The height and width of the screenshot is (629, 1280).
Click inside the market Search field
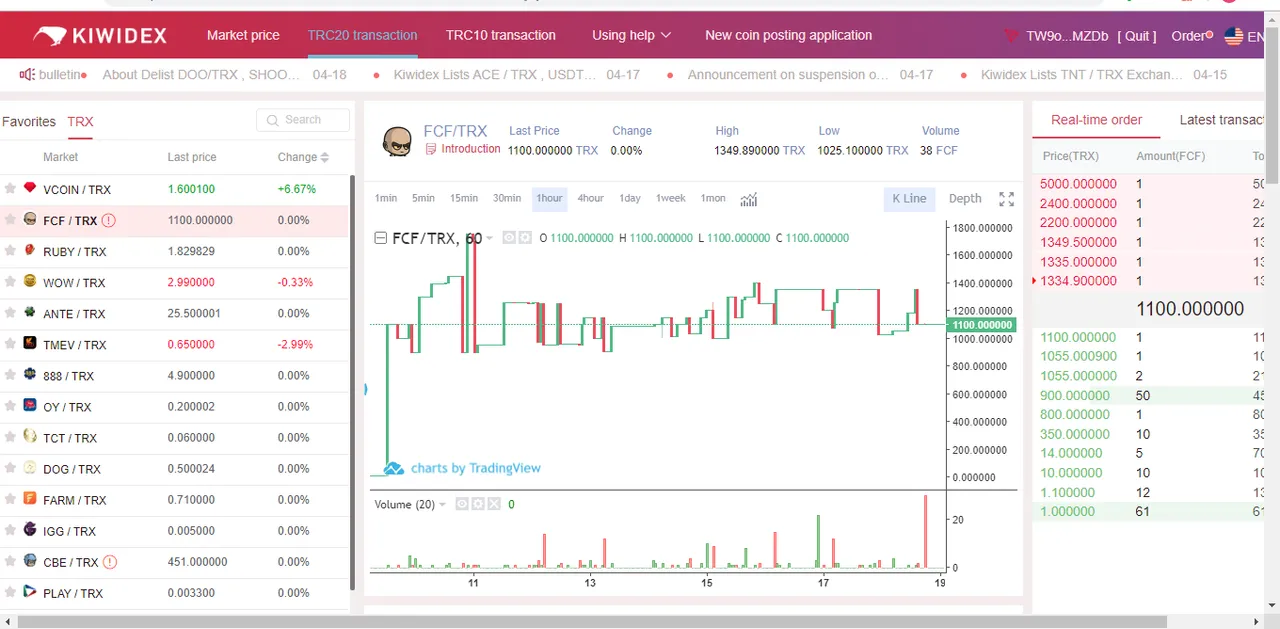[x=303, y=120]
